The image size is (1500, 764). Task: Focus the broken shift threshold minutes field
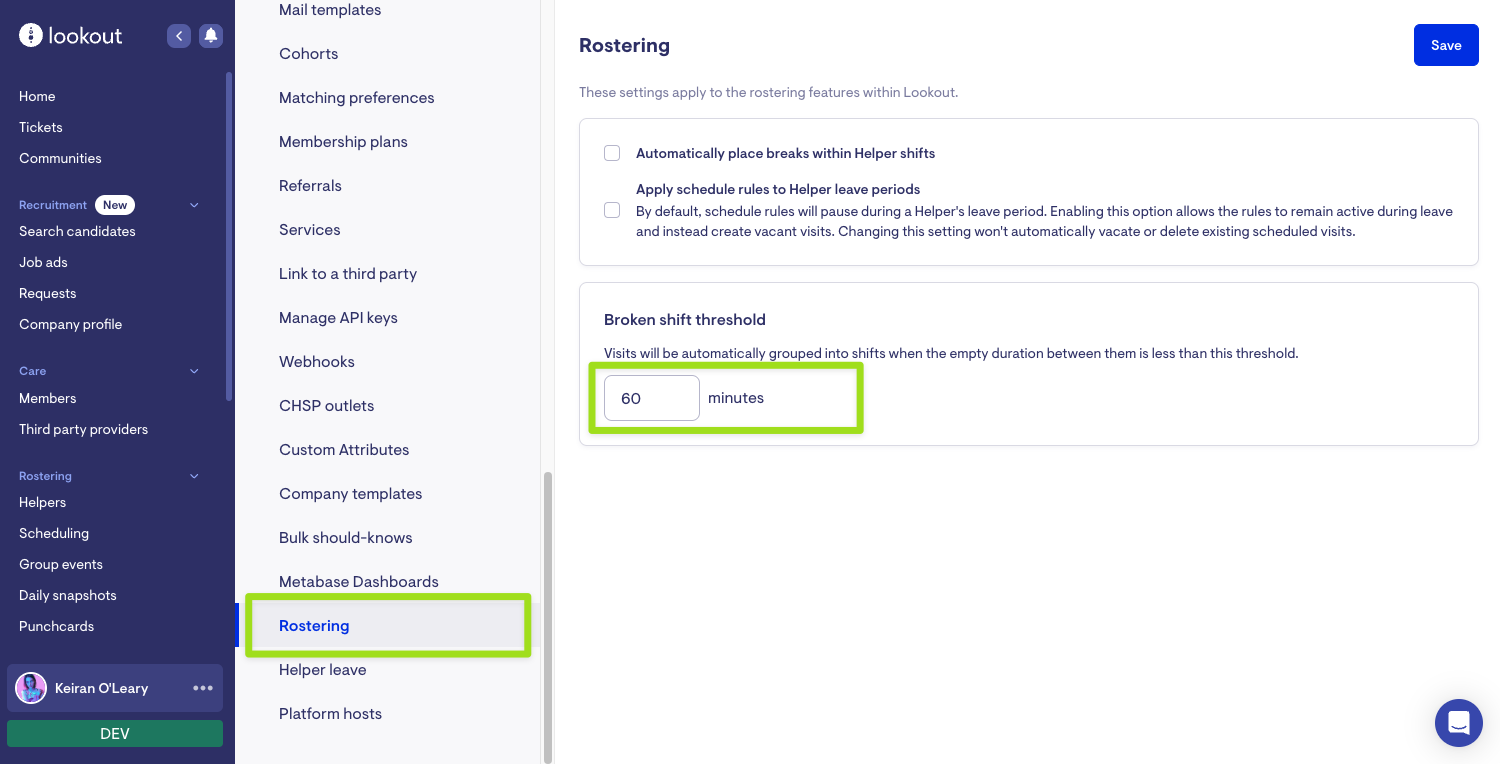pyautogui.click(x=651, y=398)
